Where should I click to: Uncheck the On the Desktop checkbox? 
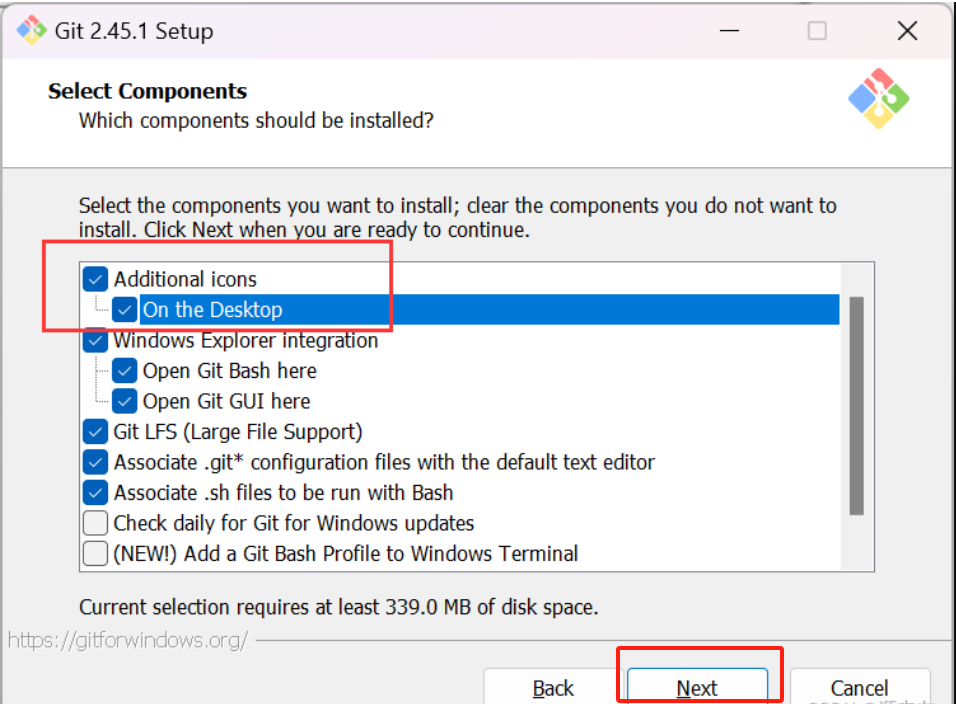point(125,310)
